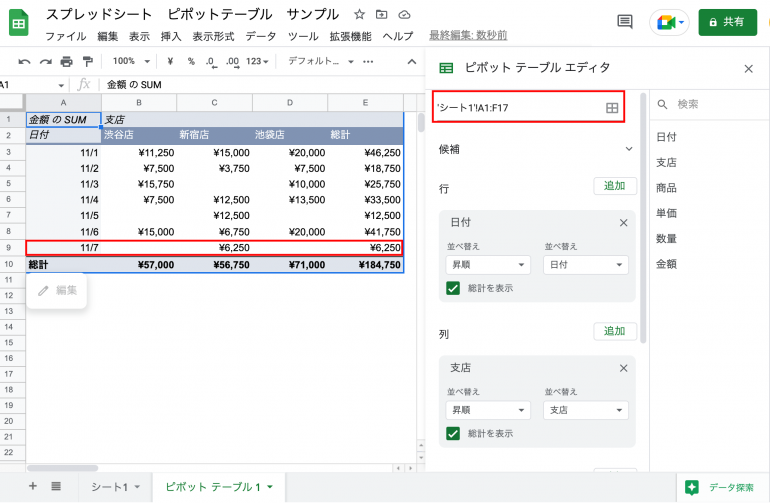Click the add sheet plus icon

33,486
